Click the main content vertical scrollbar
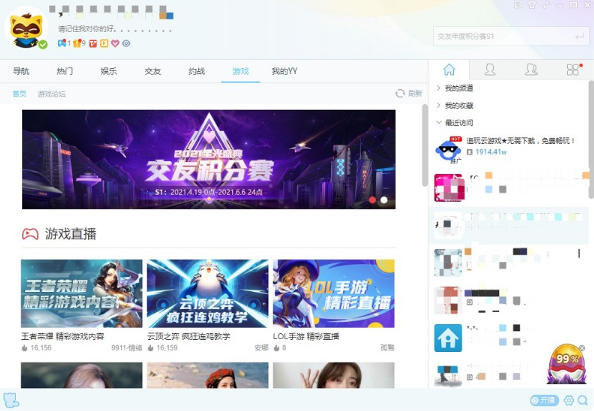Viewport: 594px width, 411px height. point(425,145)
